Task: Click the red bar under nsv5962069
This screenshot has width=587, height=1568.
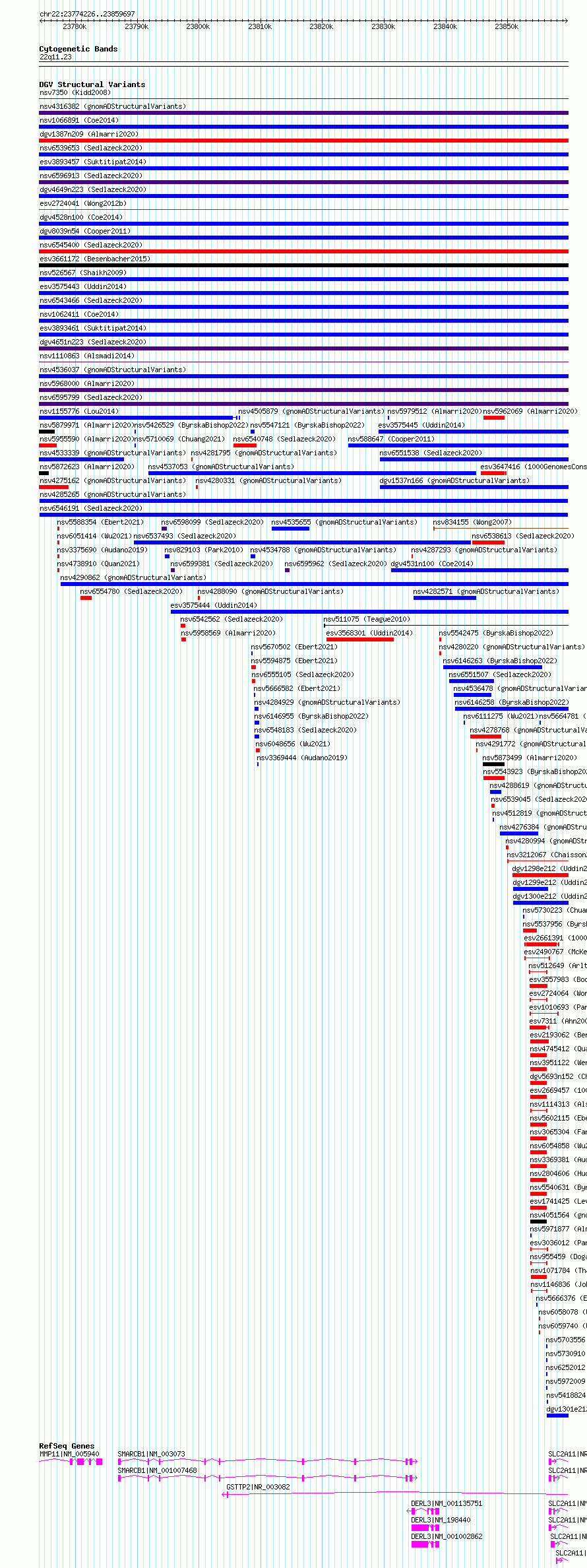Action: tap(494, 418)
